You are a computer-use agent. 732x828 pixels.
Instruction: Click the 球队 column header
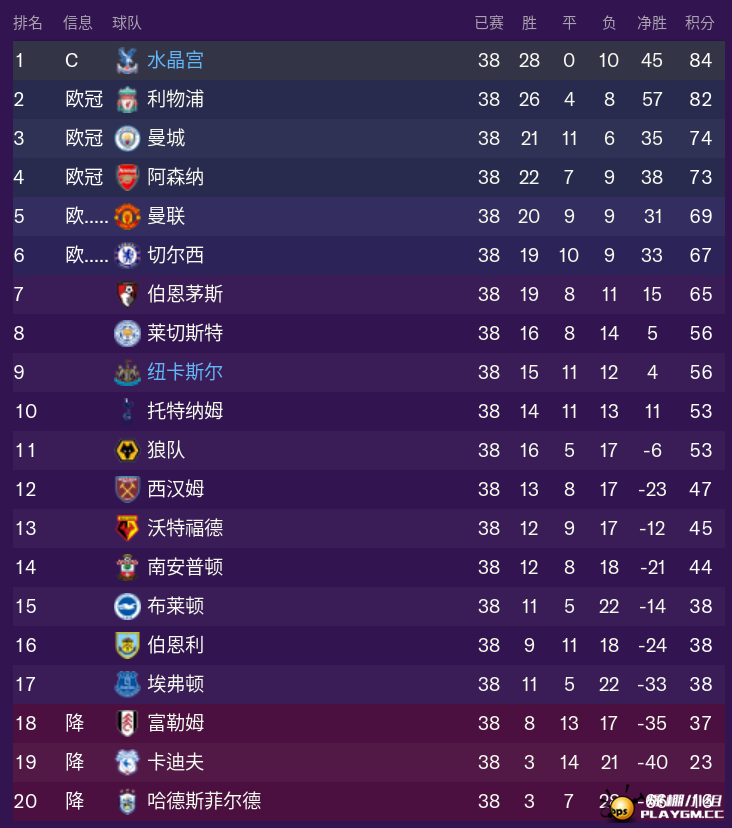tap(127, 23)
